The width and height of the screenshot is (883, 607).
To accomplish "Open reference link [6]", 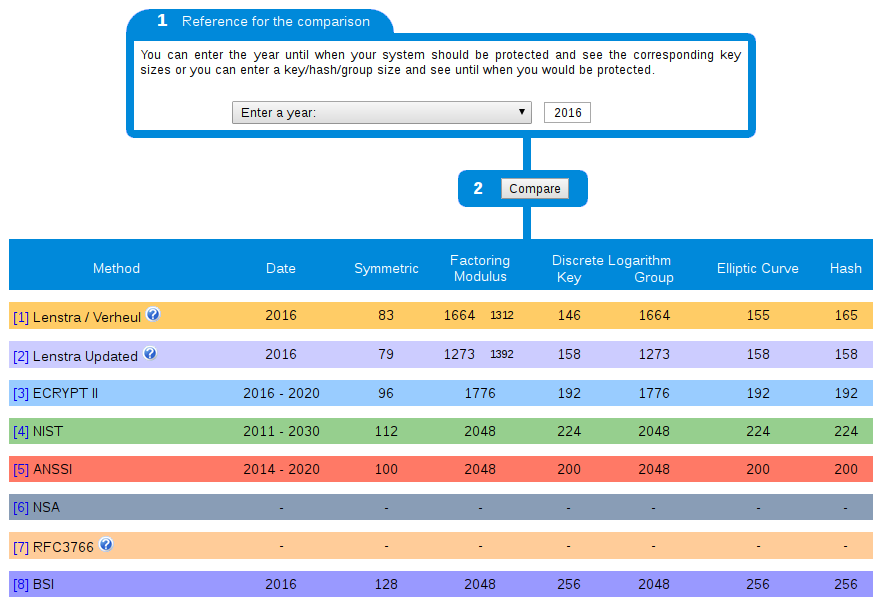I will (x=21, y=508).
